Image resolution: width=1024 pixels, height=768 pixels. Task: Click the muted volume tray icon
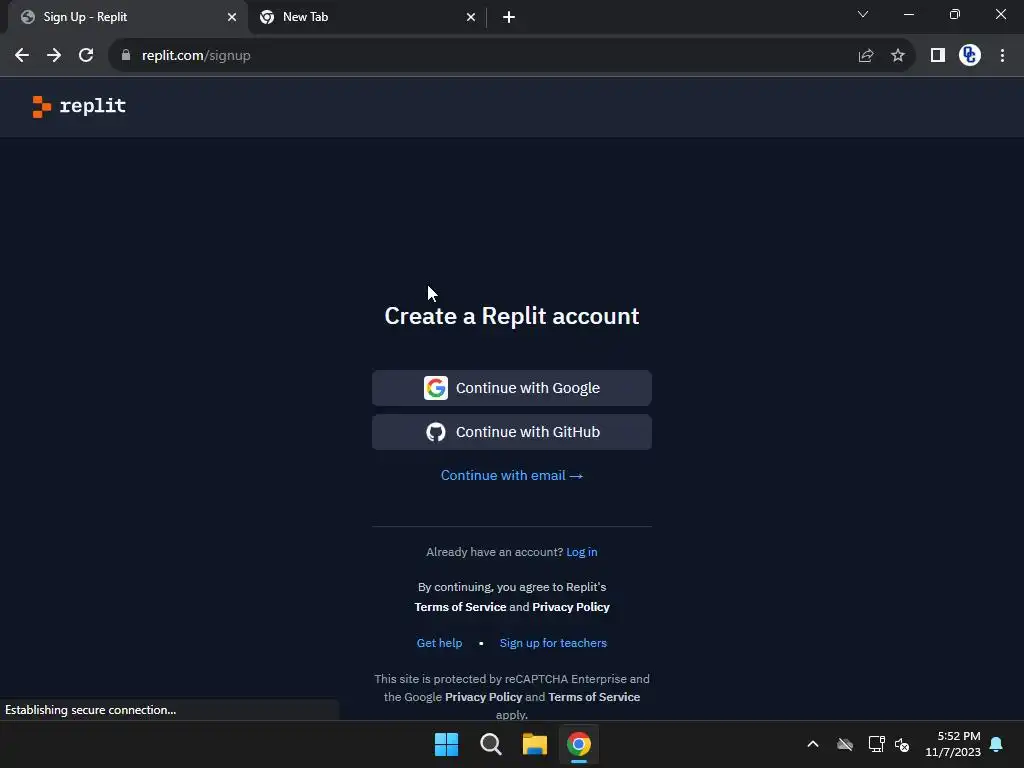tap(902, 744)
